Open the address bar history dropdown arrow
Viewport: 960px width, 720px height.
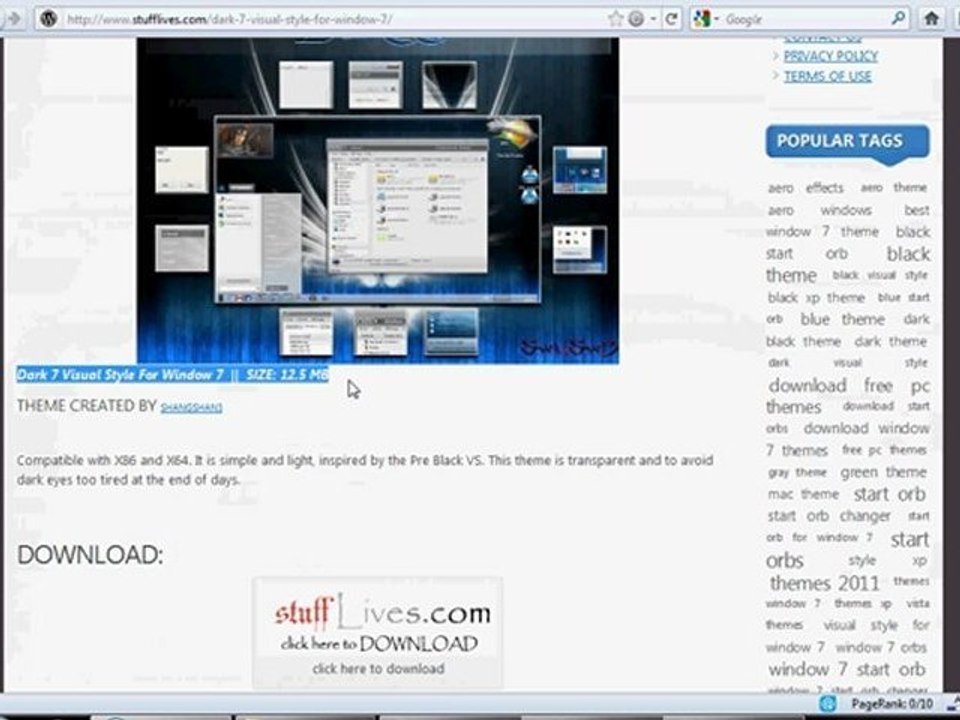653,19
